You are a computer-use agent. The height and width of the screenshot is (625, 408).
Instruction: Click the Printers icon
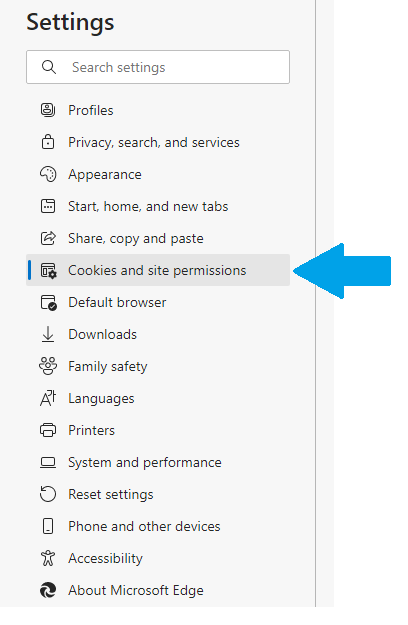point(48,430)
